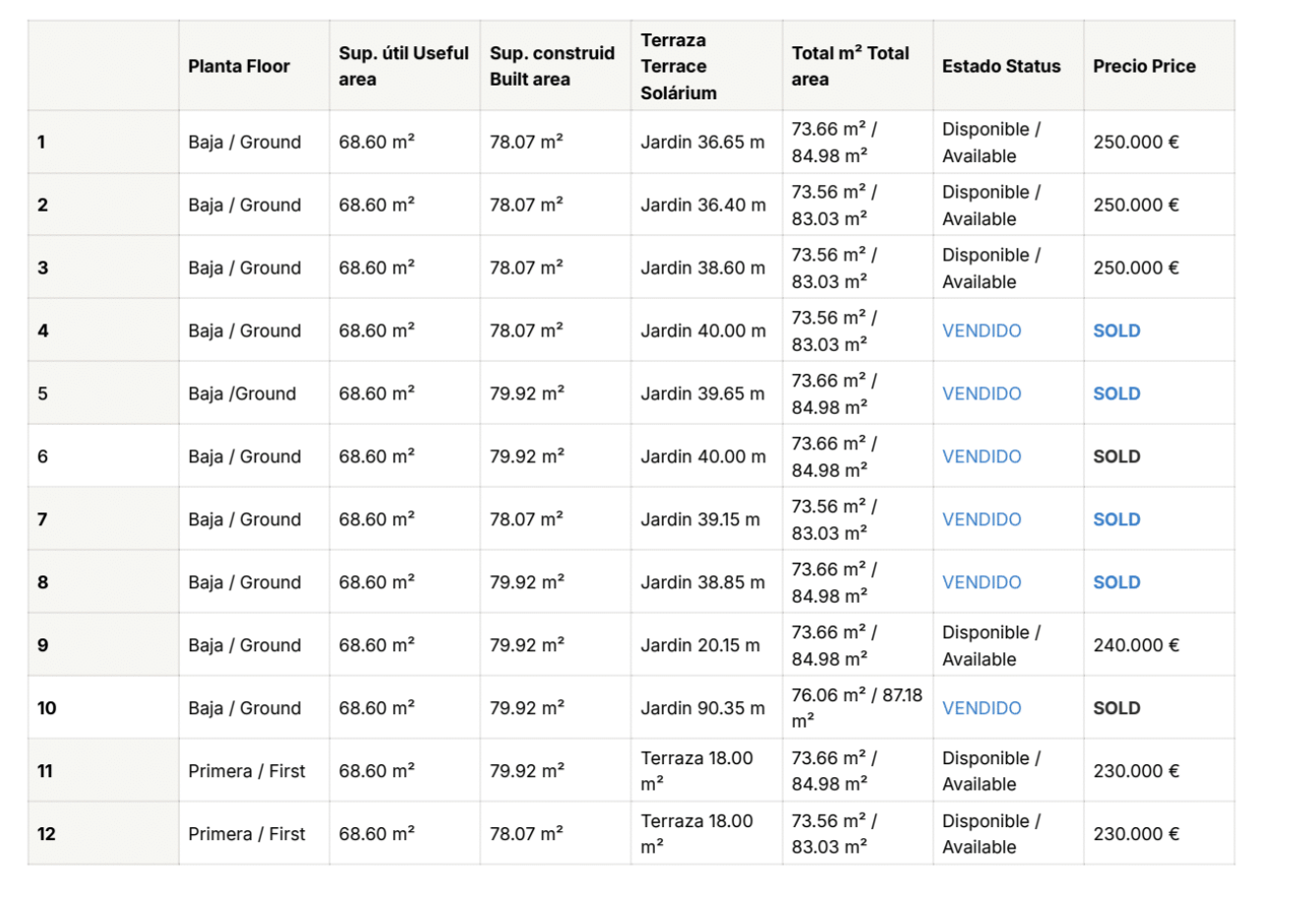Click the Terraza Terrace Solárium header

(x=679, y=66)
